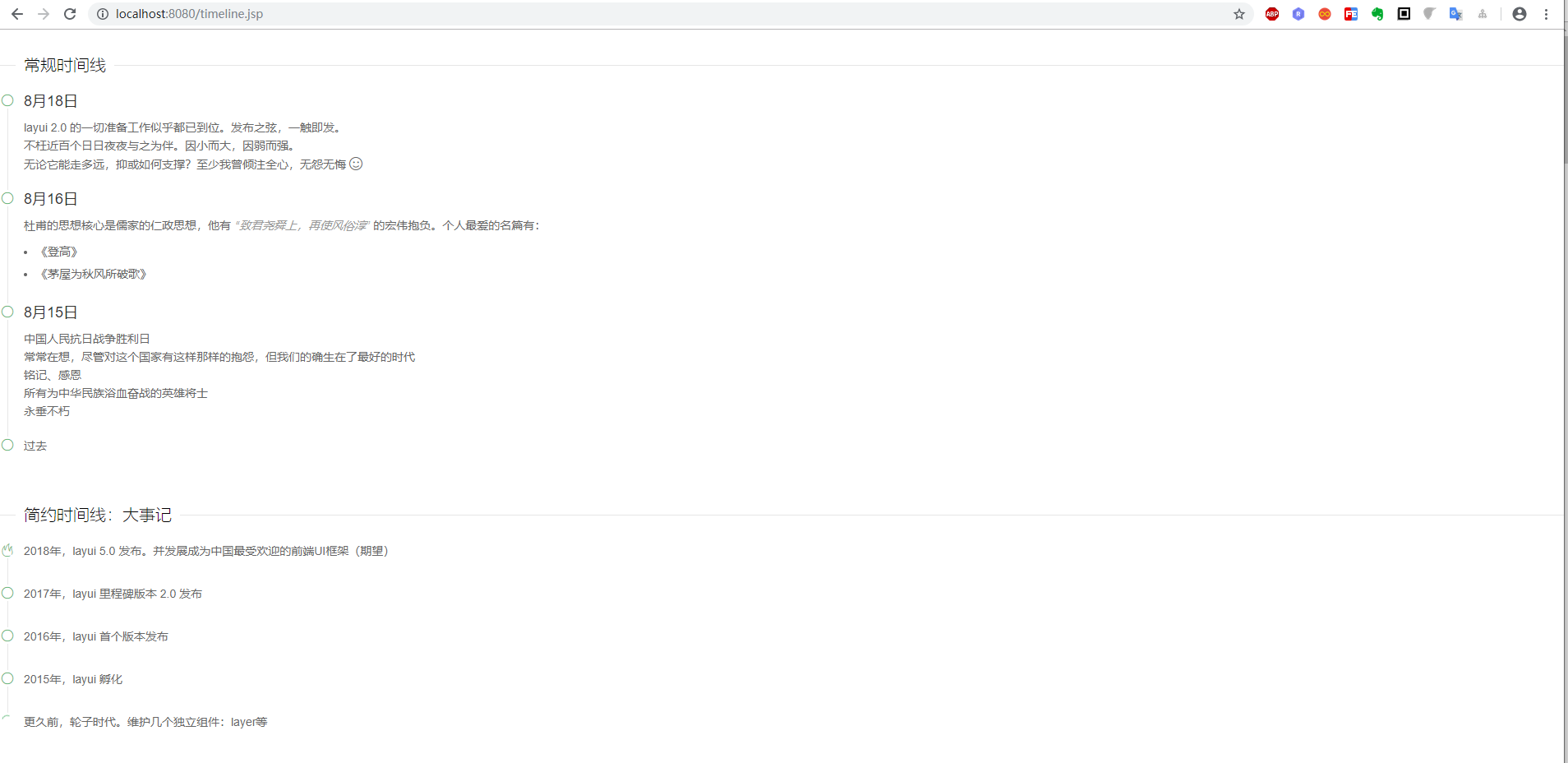
Task: Open the Google Translate extension
Action: click(x=1456, y=14)
